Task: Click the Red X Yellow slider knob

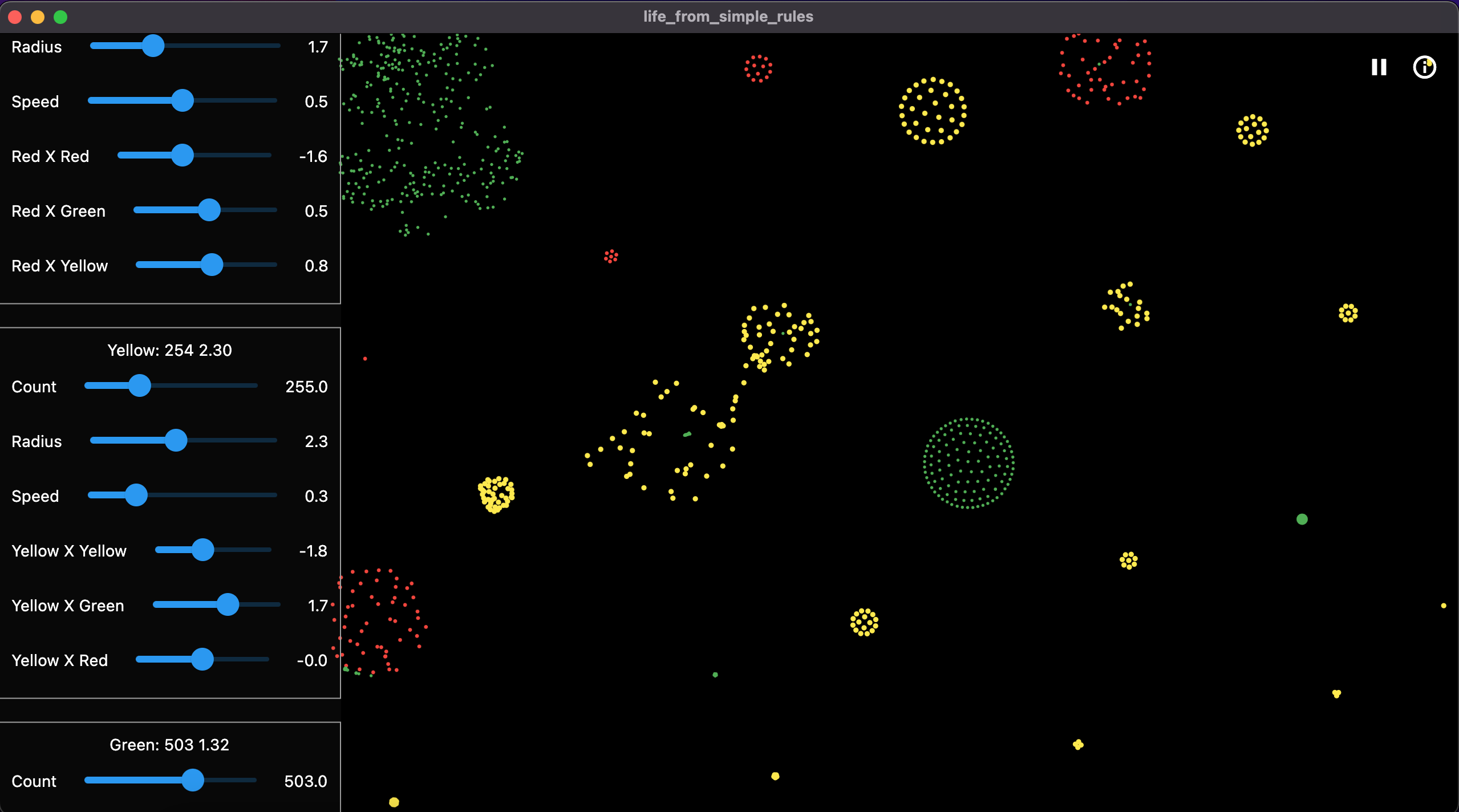Action: point(212,265)
